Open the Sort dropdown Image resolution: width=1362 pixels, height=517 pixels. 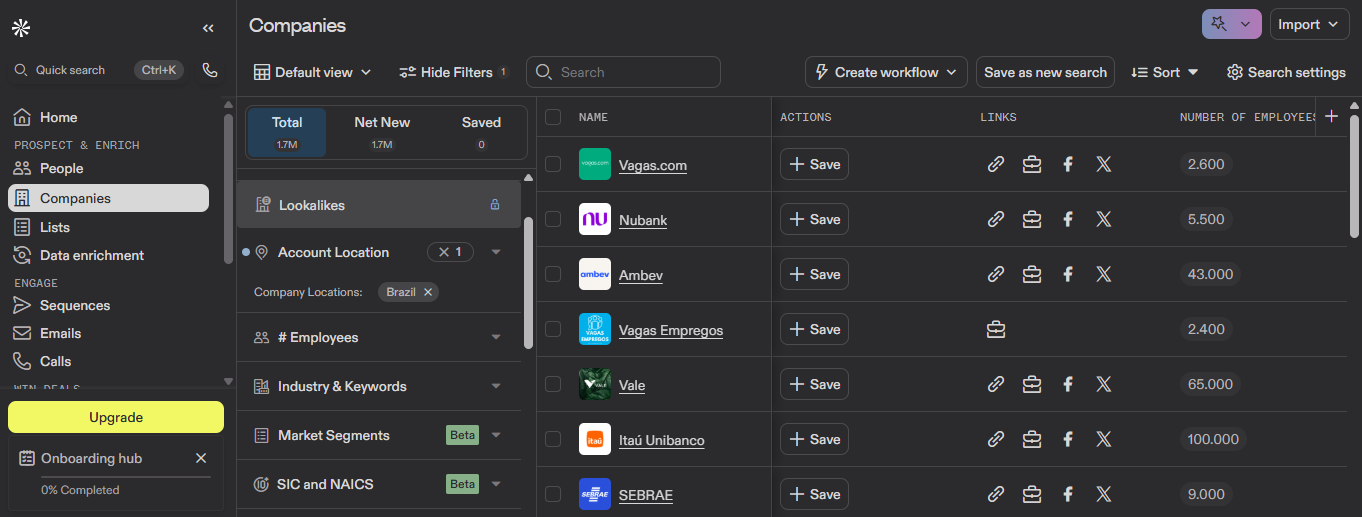pos(1164,72)
